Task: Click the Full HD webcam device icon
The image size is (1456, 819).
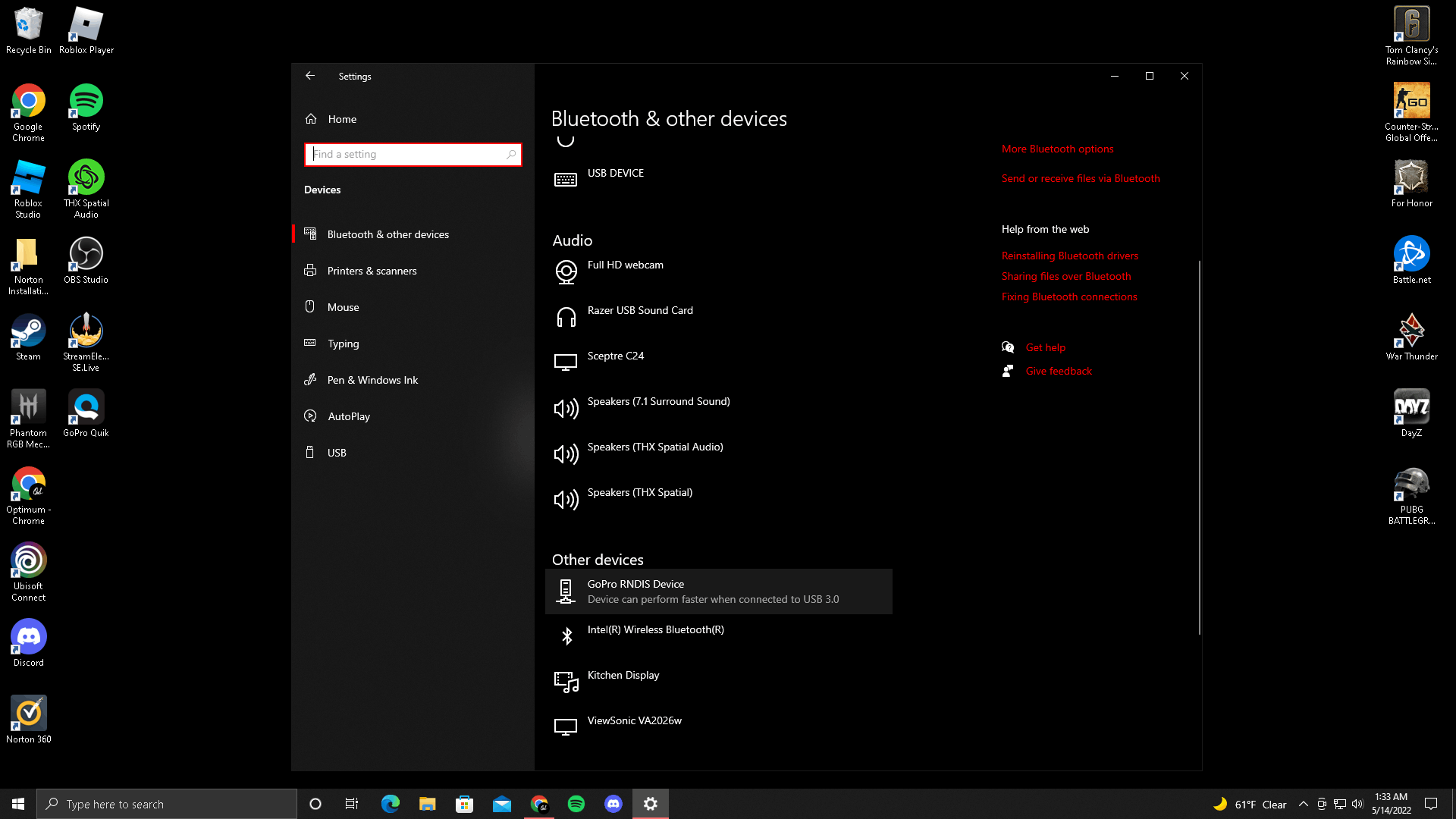Action: coord(566,271)
